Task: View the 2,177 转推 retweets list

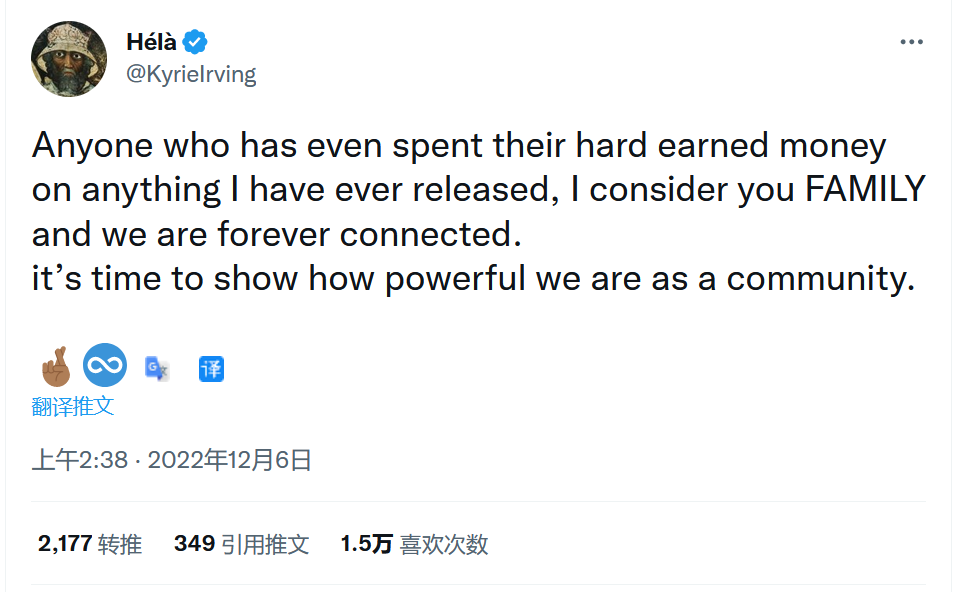Action: click(89, 544)
